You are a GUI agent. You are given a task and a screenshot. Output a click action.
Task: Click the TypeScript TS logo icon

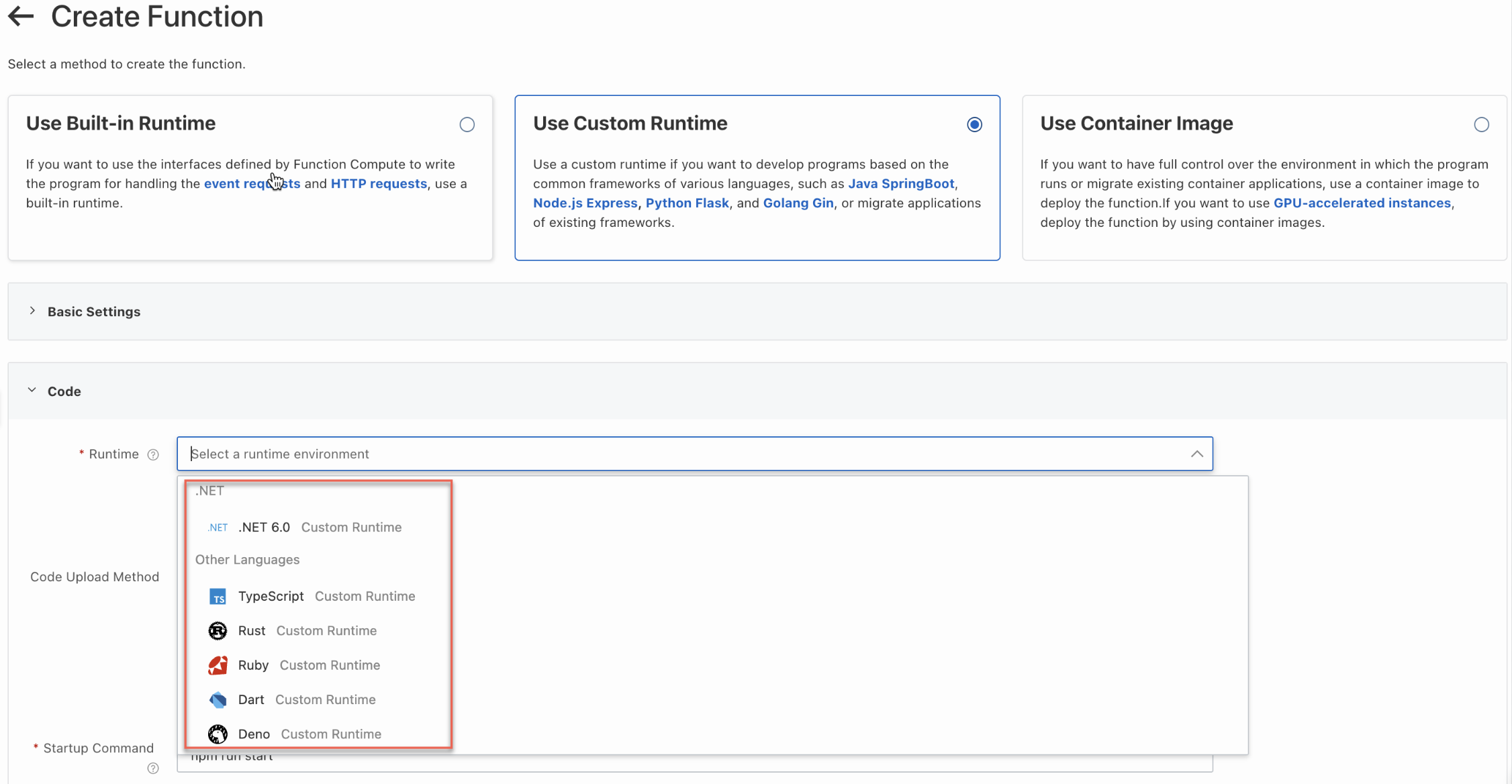(x=218, y=597)
